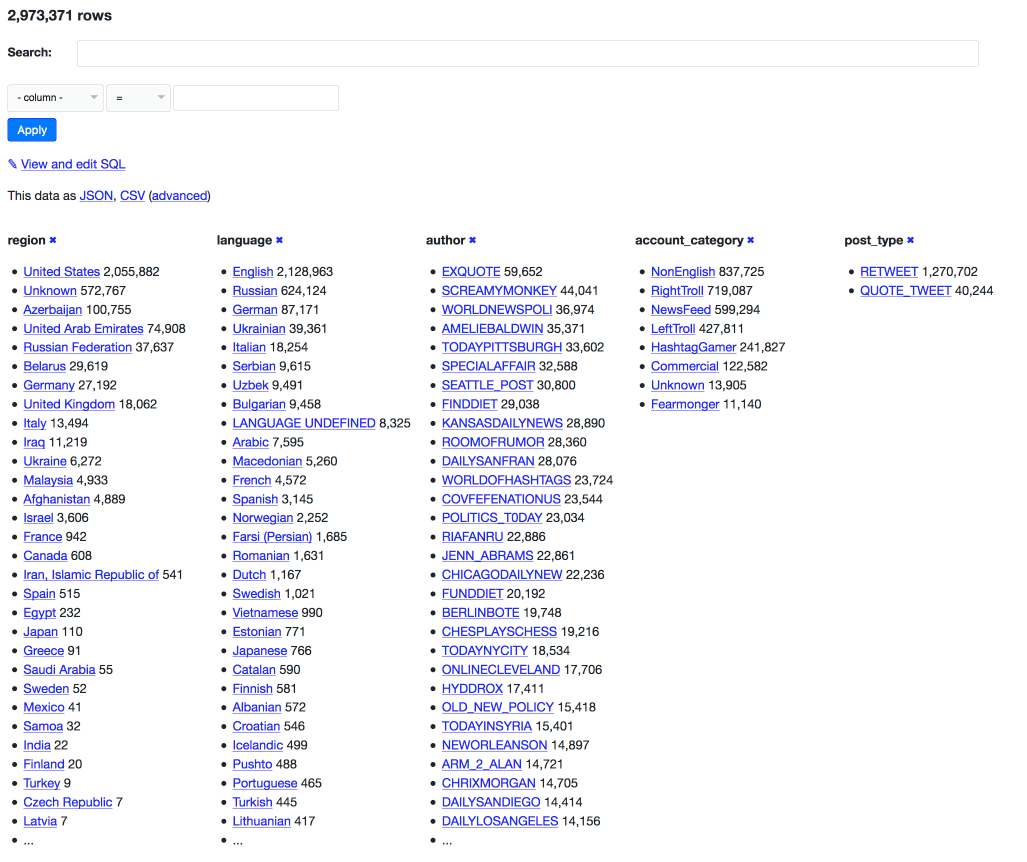
Task: Select German language facet
Action: [255, 310]
